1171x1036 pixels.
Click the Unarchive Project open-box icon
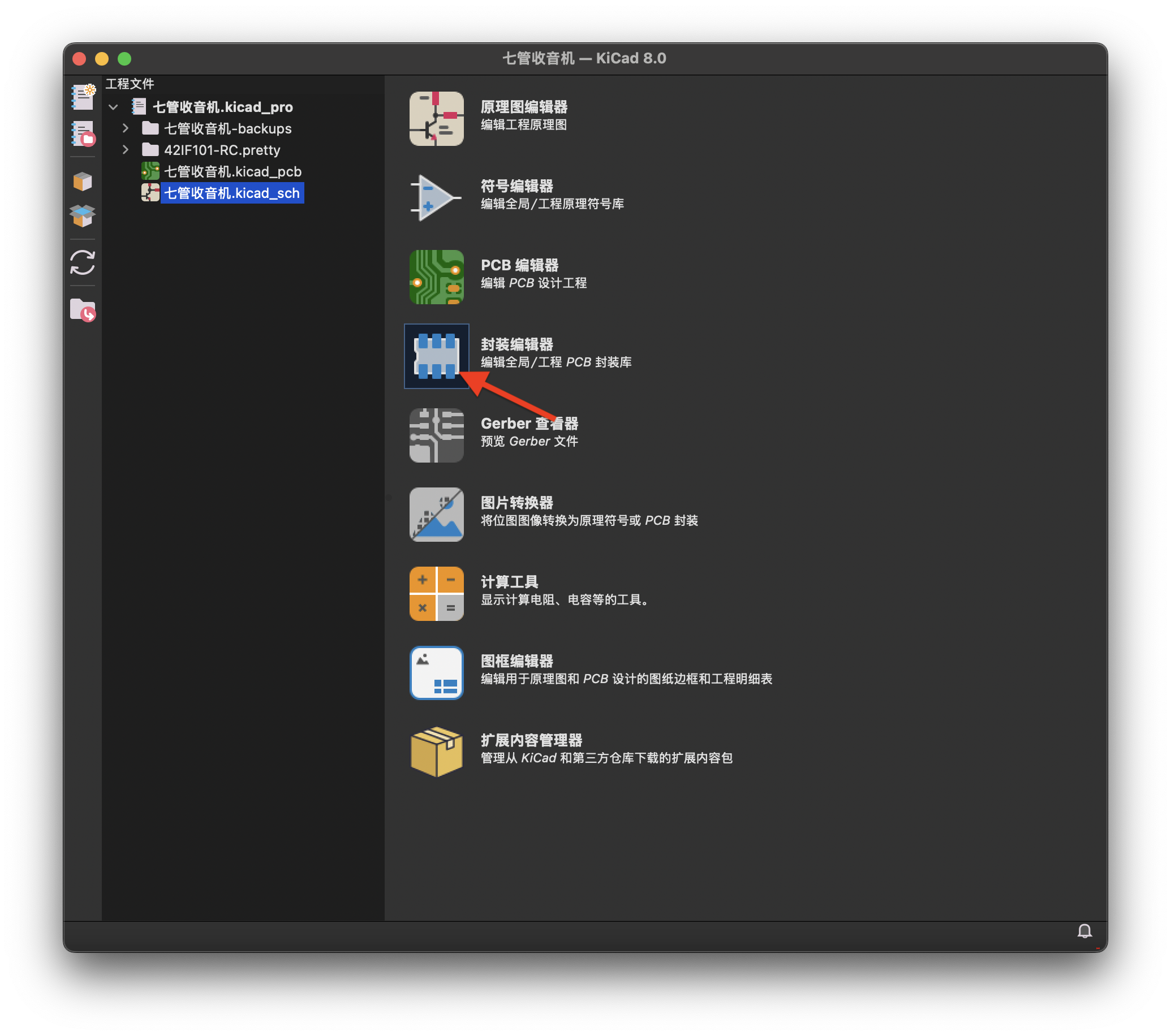click(83, 216)
